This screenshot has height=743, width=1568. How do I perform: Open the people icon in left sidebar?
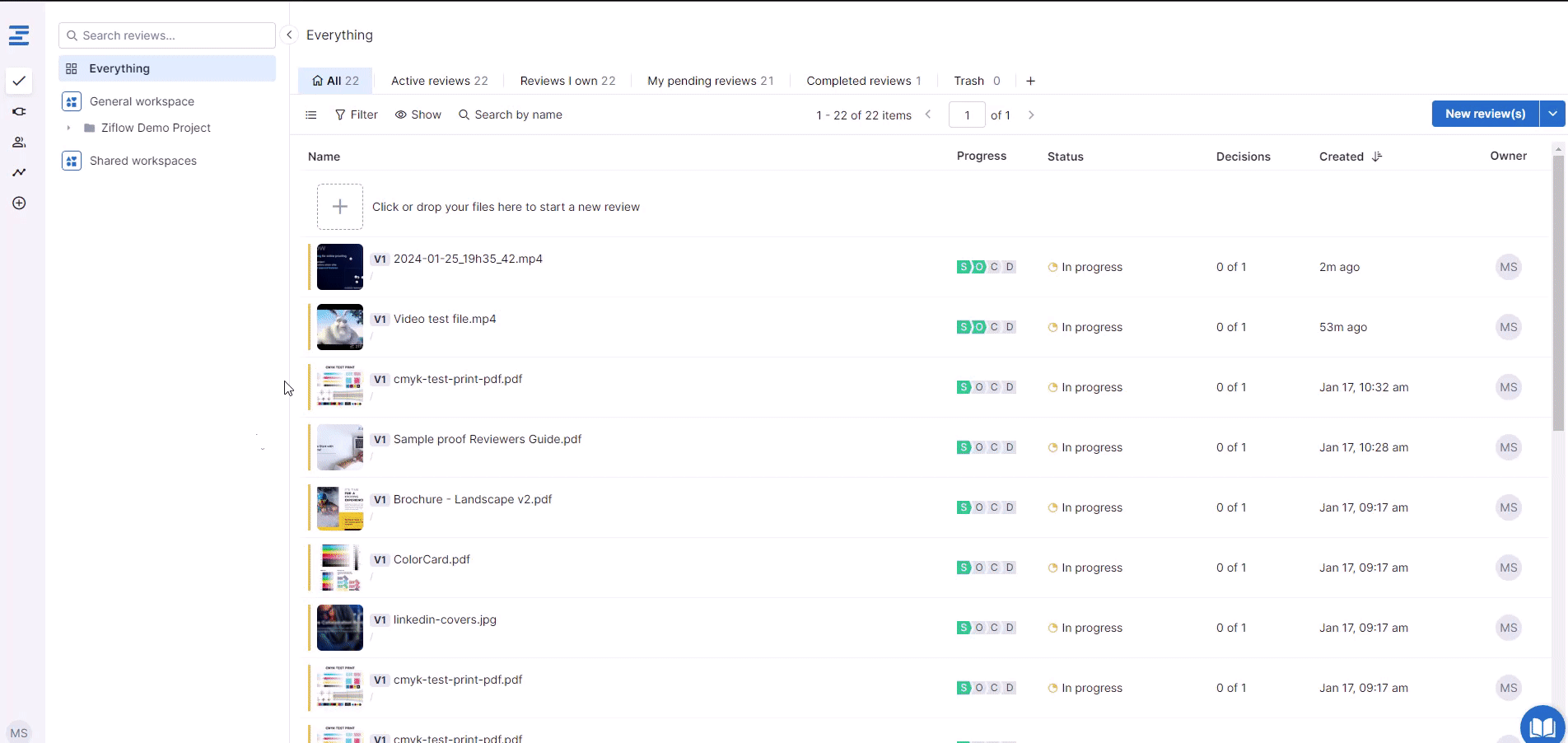tap(19, 143)
